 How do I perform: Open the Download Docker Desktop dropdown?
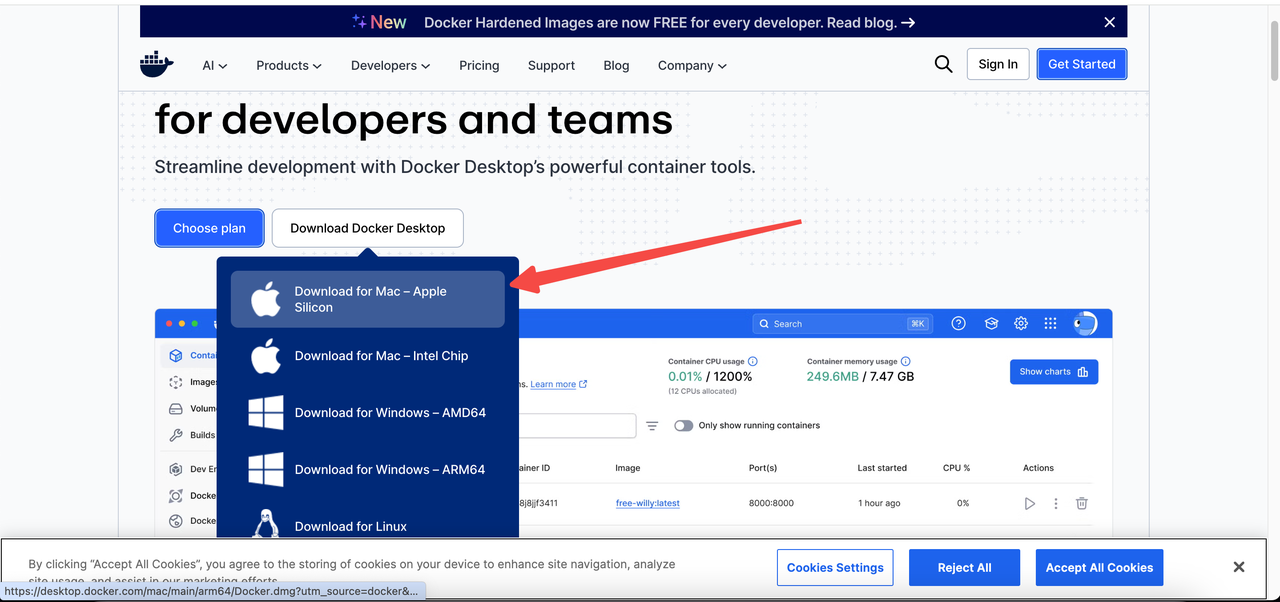368,228
